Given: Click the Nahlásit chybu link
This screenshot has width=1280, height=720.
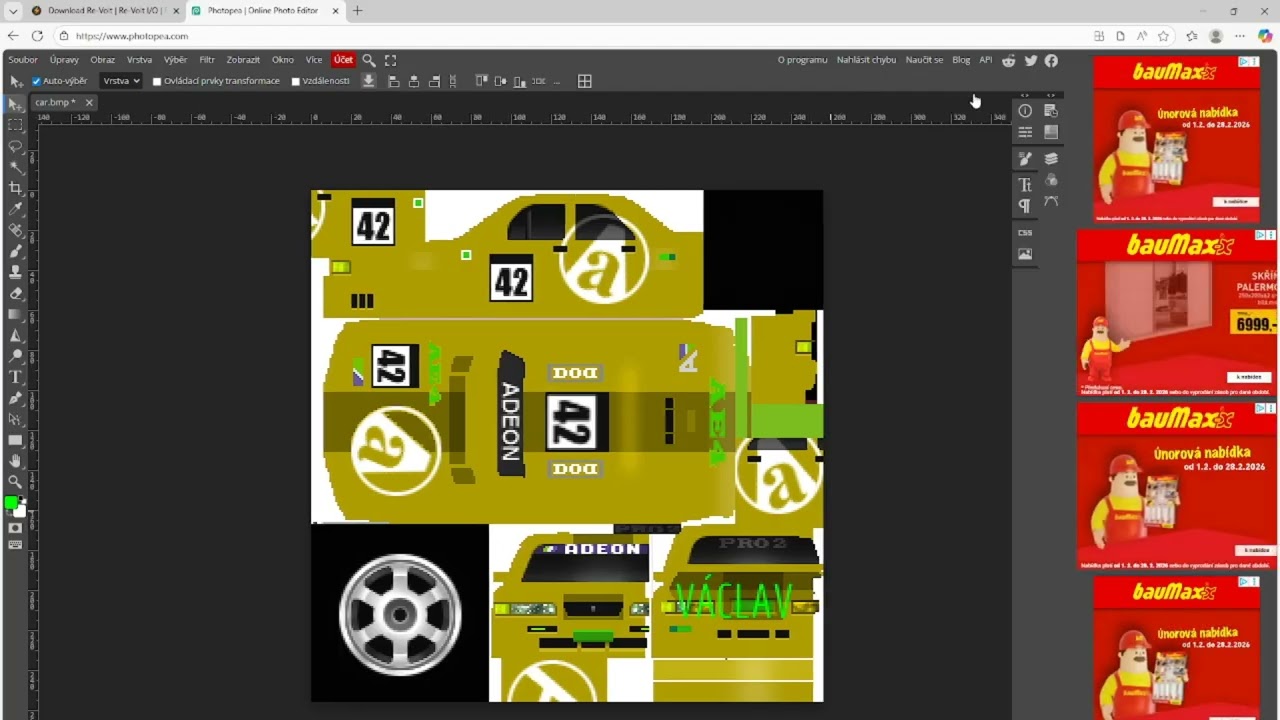Looking at the screenshot, I should click(x=866, y=60).
